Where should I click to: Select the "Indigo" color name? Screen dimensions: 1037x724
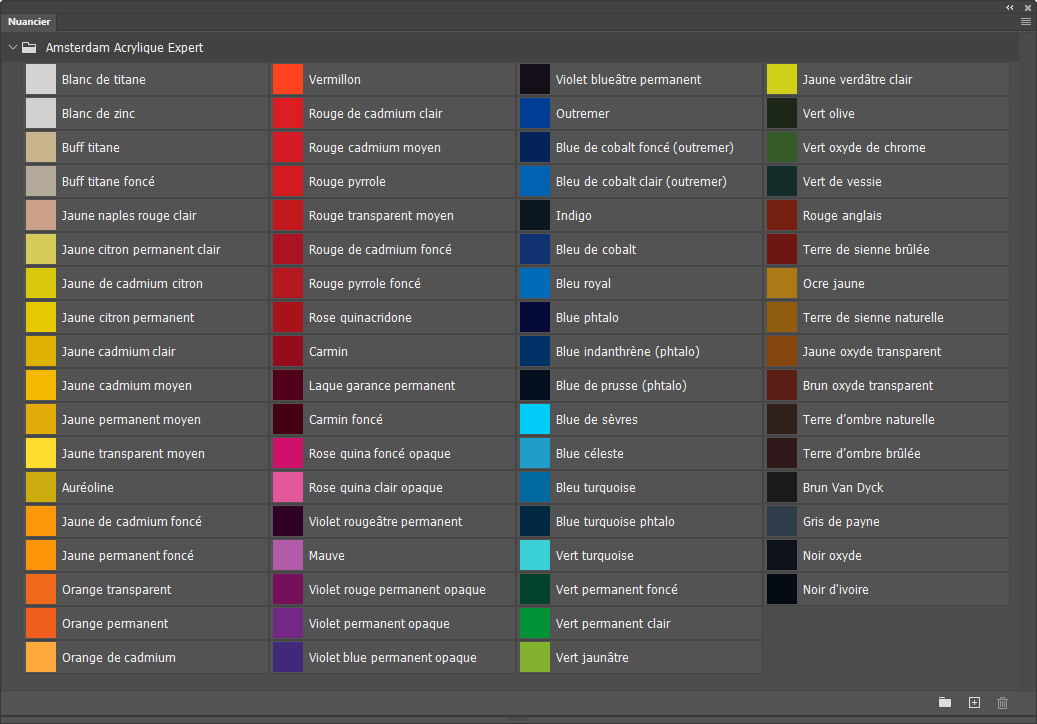(x=573, y=216)
